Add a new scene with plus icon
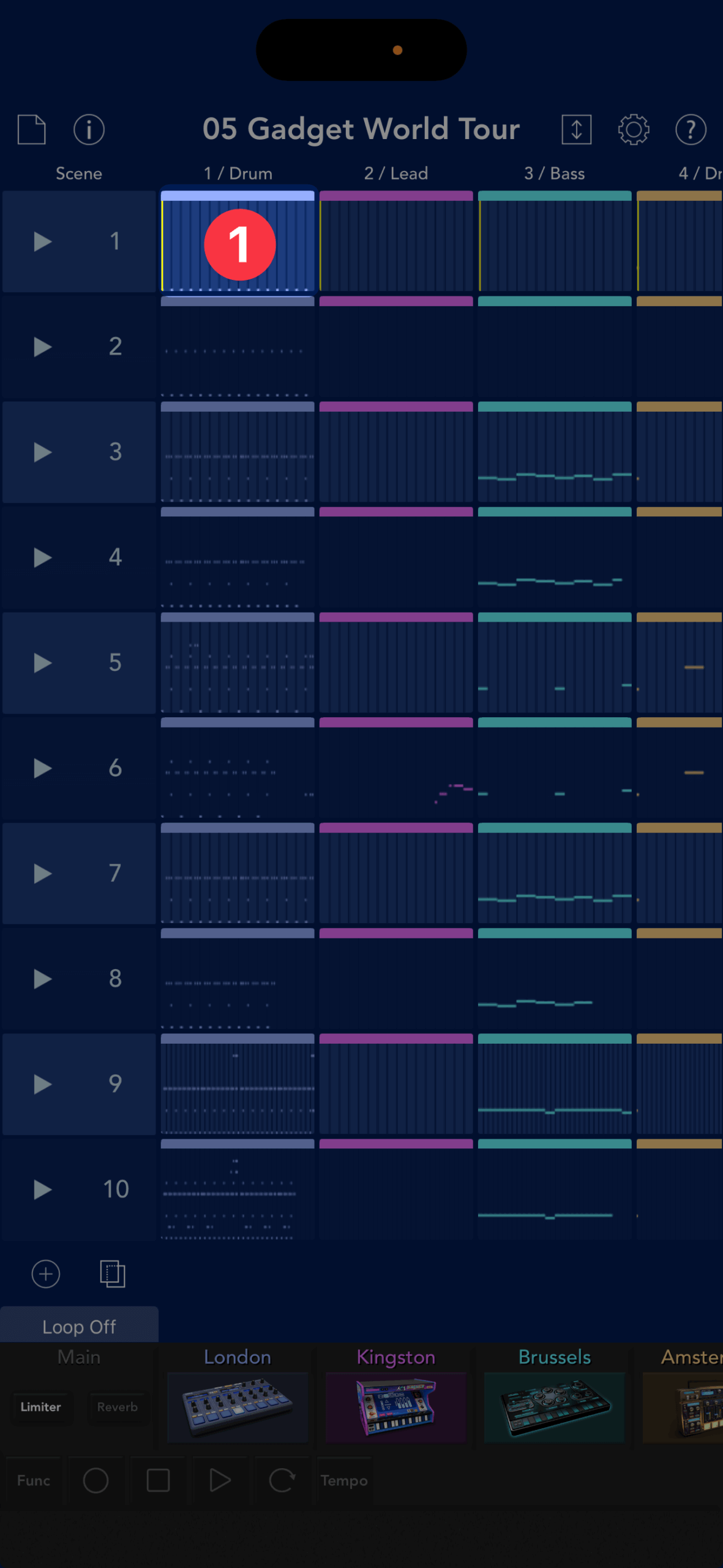723x1568 pixels. 46,1274
